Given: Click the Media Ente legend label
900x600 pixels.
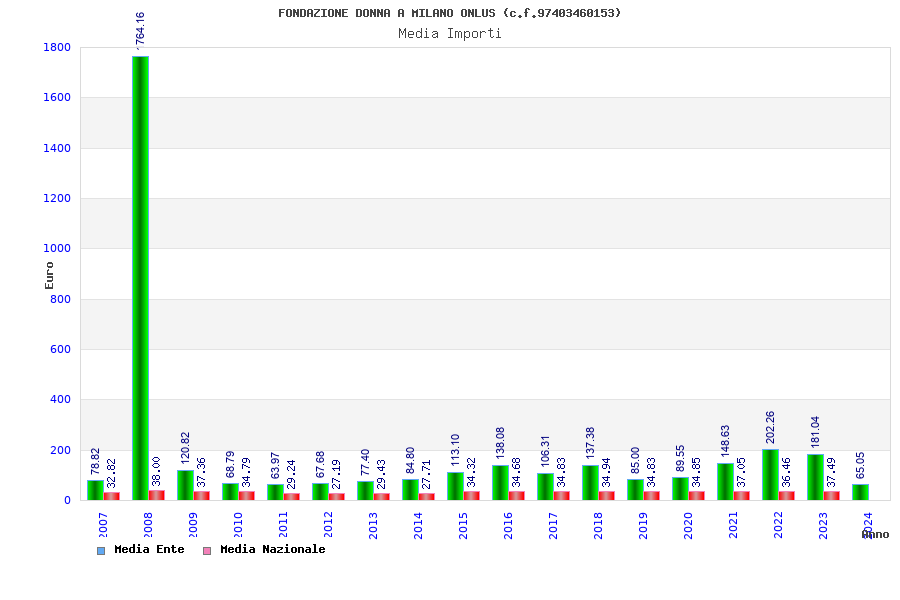Looking at the screenshot, I should 149,549.
